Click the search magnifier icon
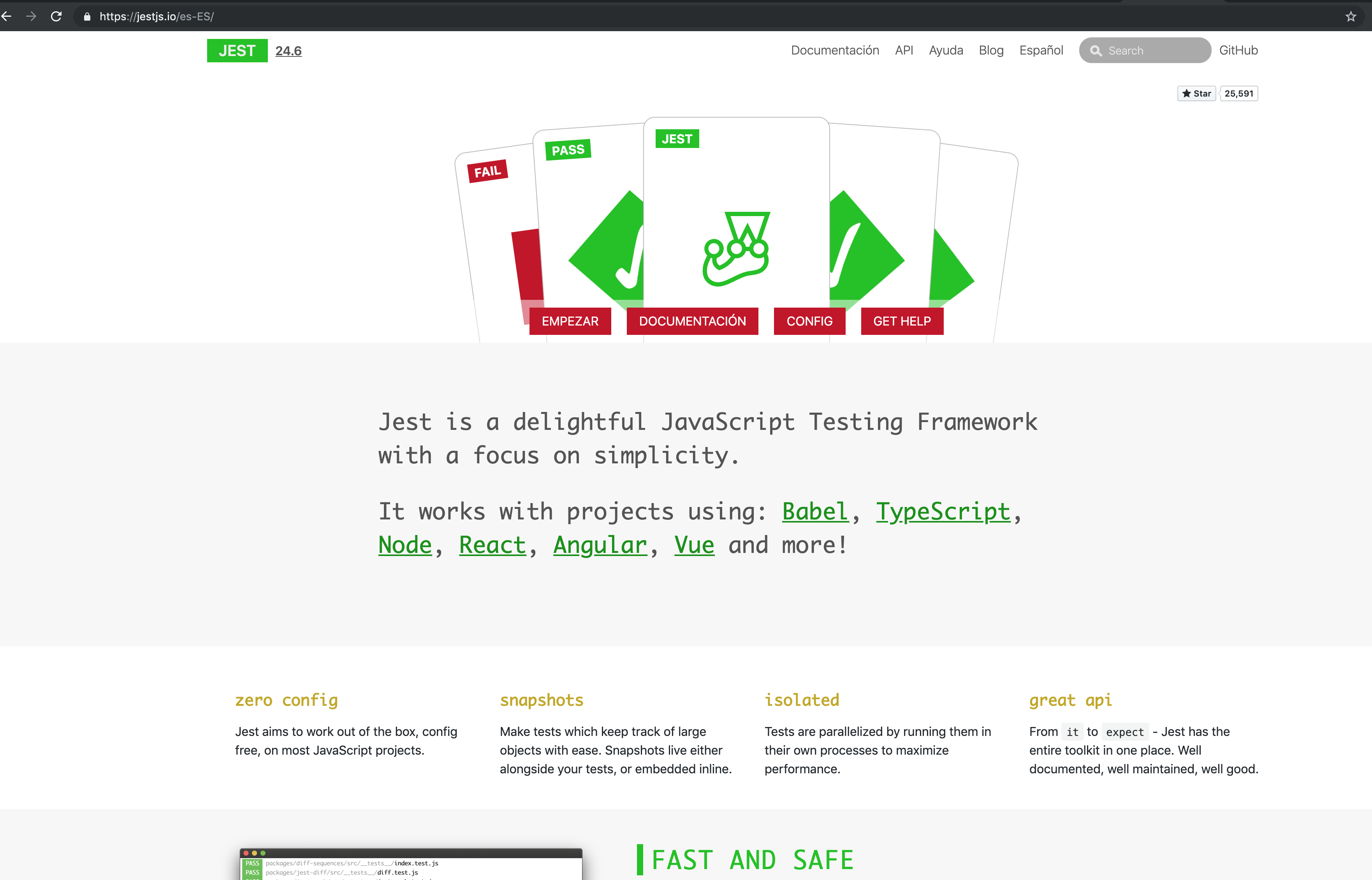 pyautogui.click(x=1096, y=50)
